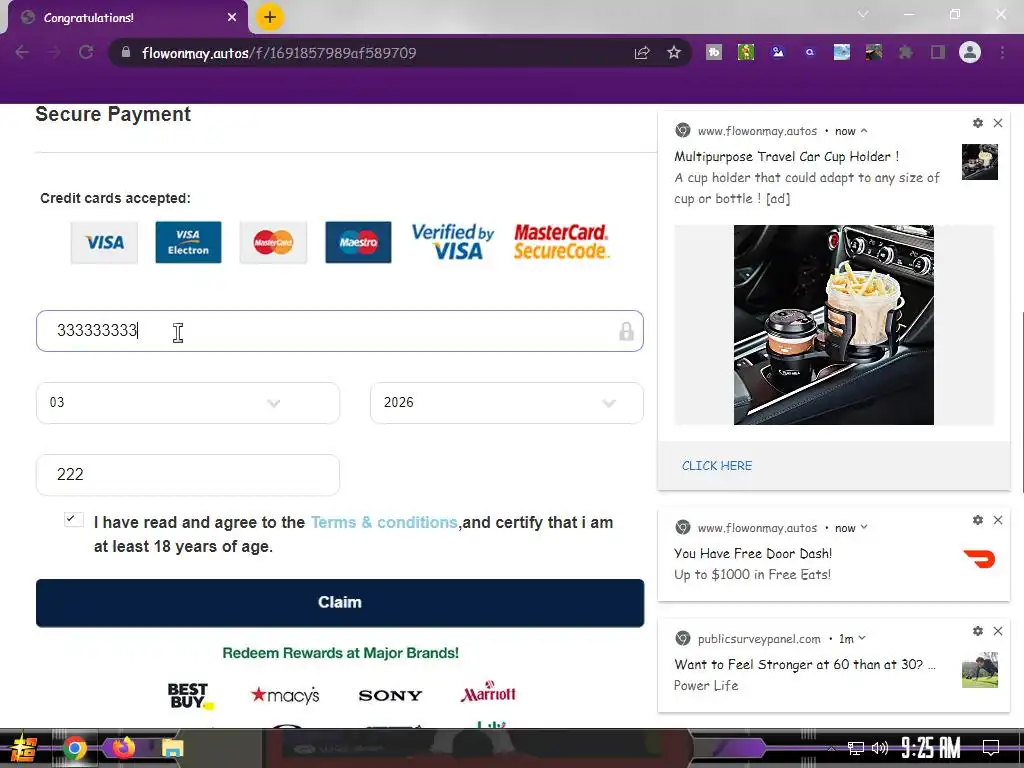Screen dimensions: 1024x768
Task: Click the Verified by VISA logo
Action: pyautogui.click(x=453, y=242)
